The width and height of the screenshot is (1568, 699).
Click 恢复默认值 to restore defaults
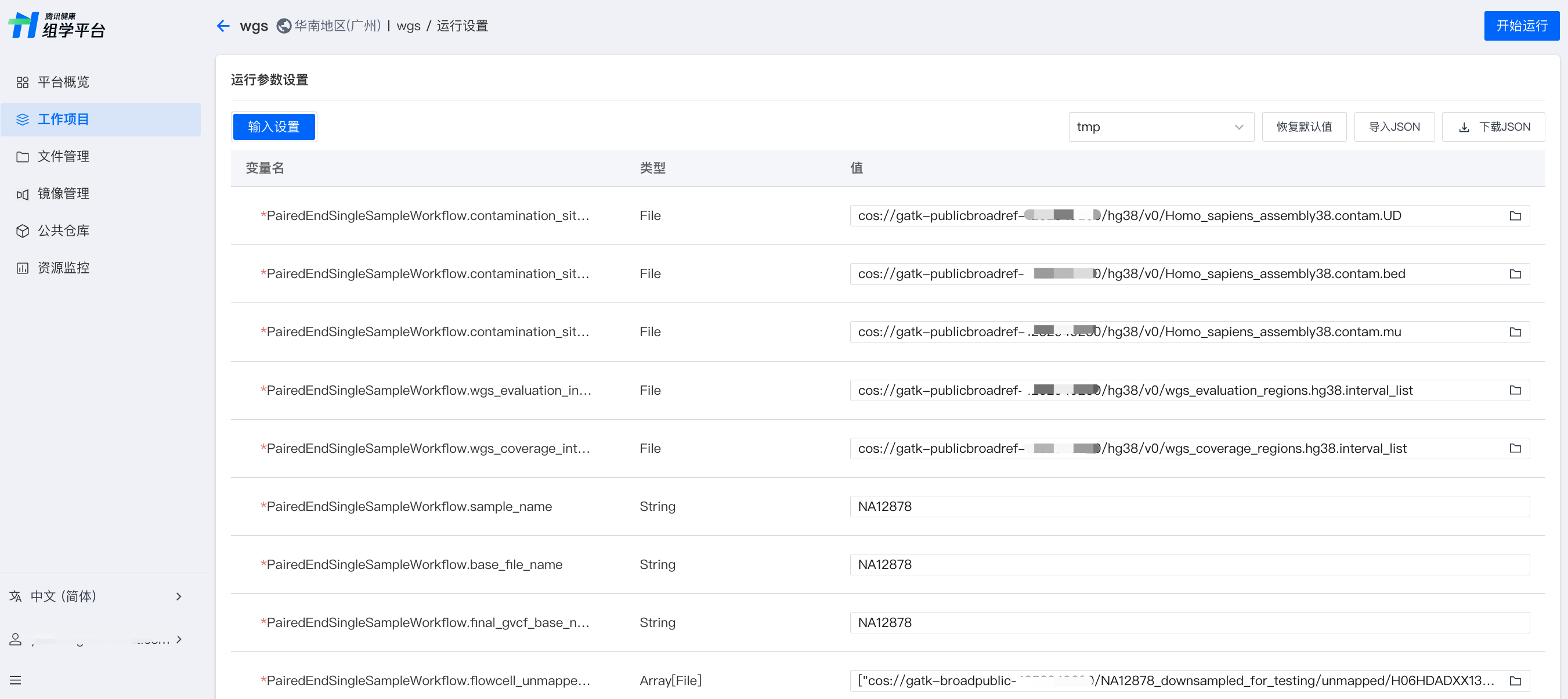[x=1303, y=127]
